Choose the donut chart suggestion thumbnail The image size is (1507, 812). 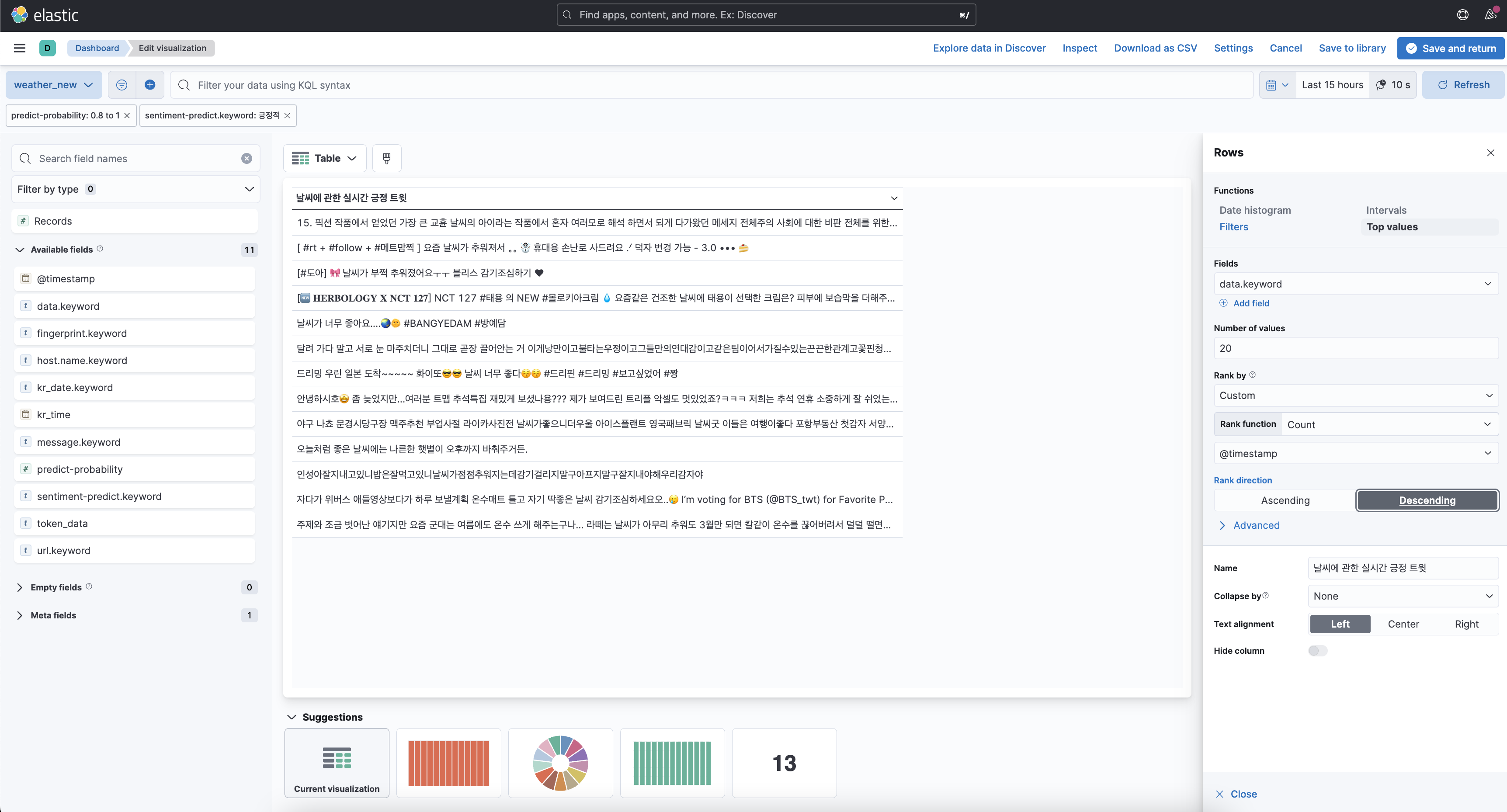point(560,762)
